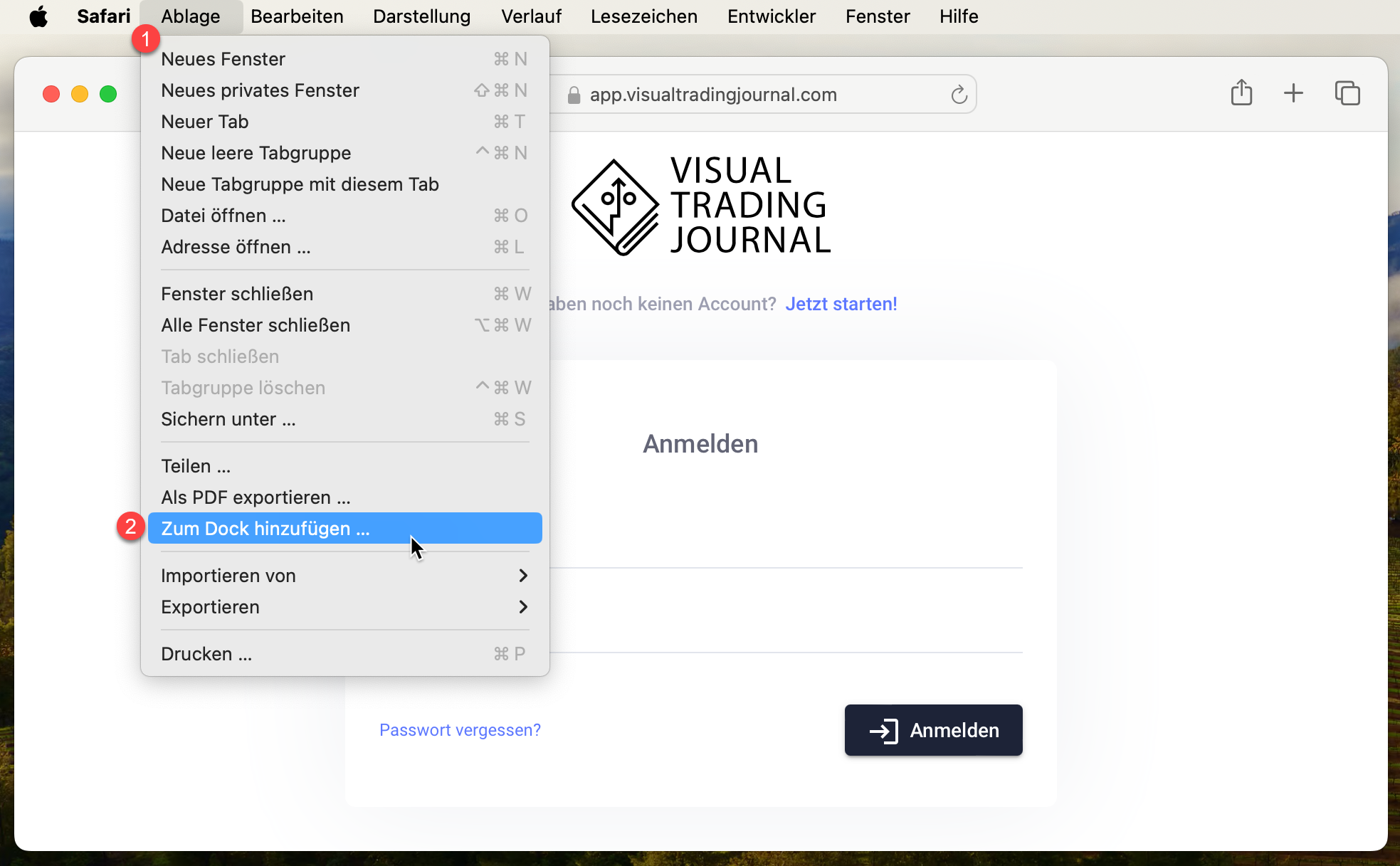The image size is (1400, 866).
Task: Select Sichern unter … entry
Action: tap(345, 419)
